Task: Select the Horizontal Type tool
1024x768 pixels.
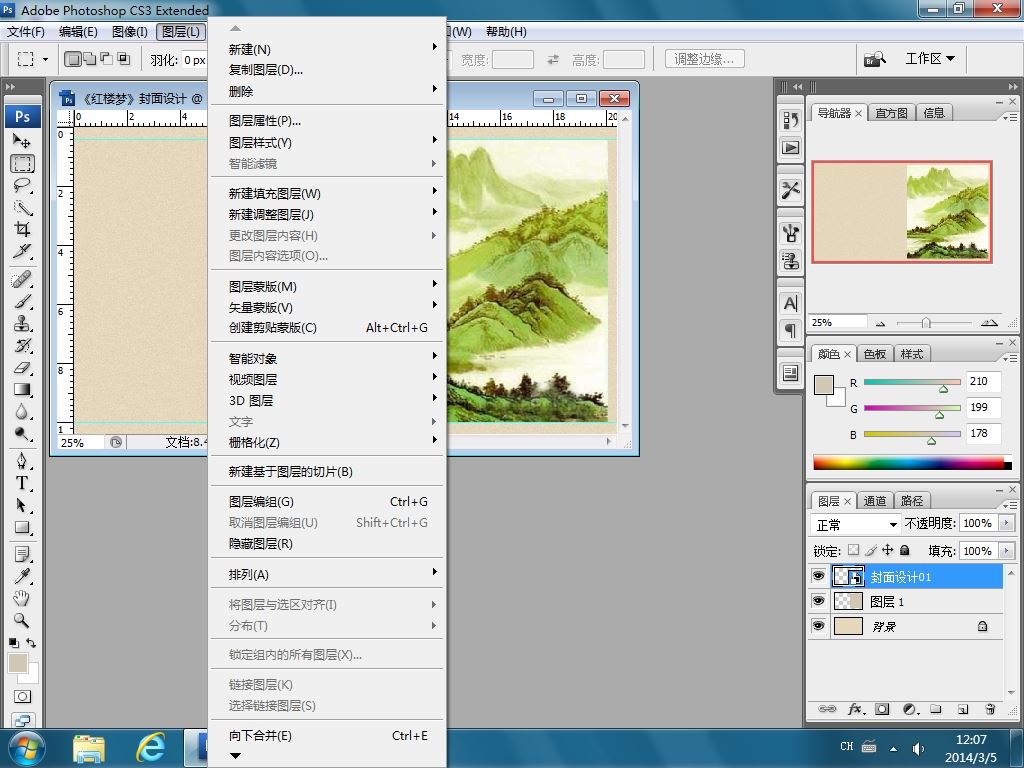Action: (x=22, y=483)
